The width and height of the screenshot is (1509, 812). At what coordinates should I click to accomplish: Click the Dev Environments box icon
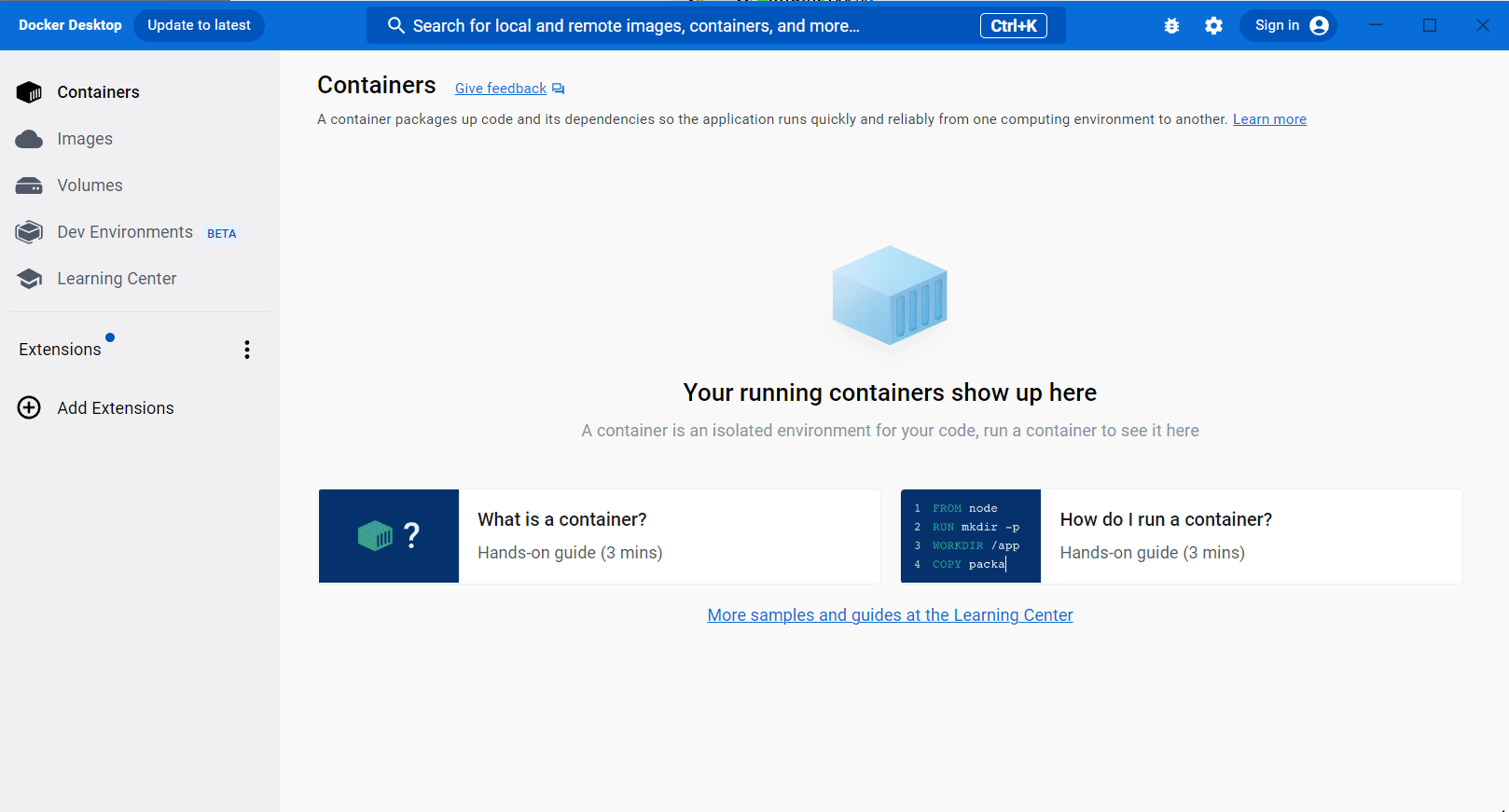click(x=29, y=232)
